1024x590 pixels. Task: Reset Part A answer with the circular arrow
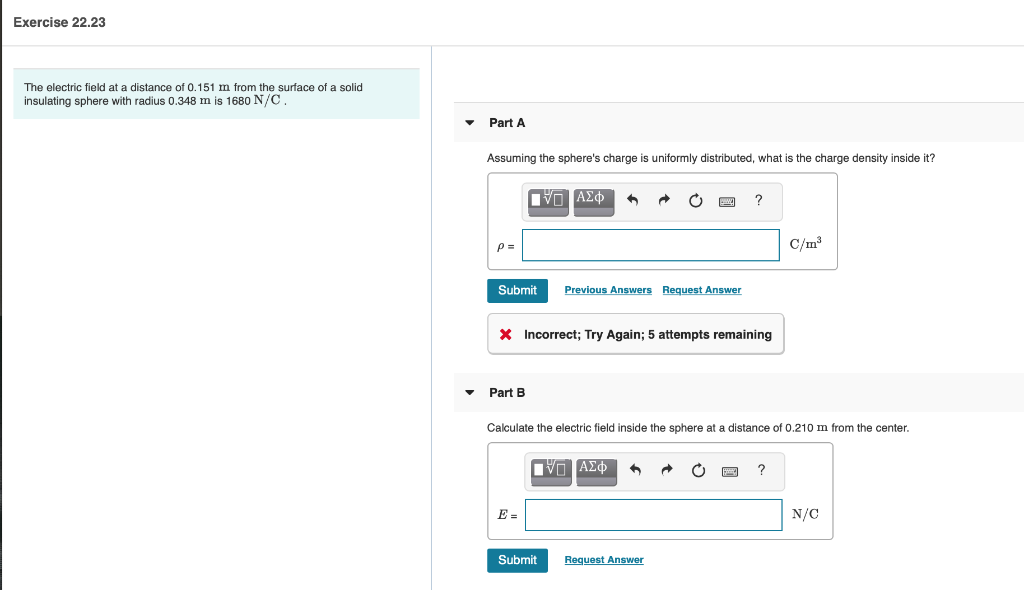tap(696, 201)
